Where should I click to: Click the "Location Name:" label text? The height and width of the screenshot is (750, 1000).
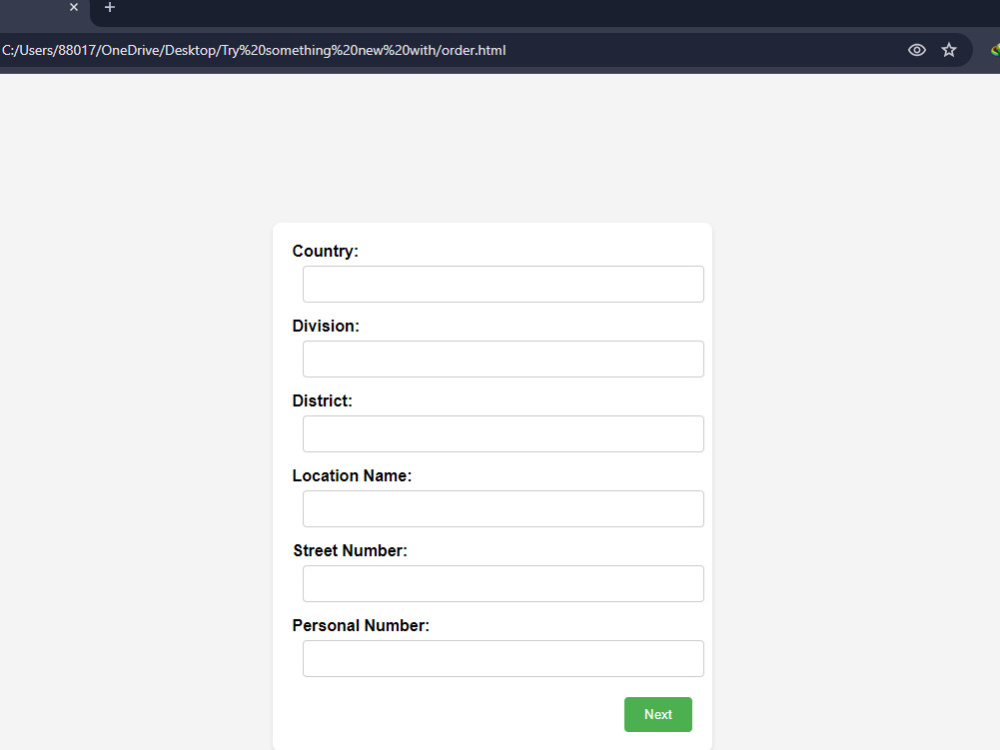(x=352, y=476)
